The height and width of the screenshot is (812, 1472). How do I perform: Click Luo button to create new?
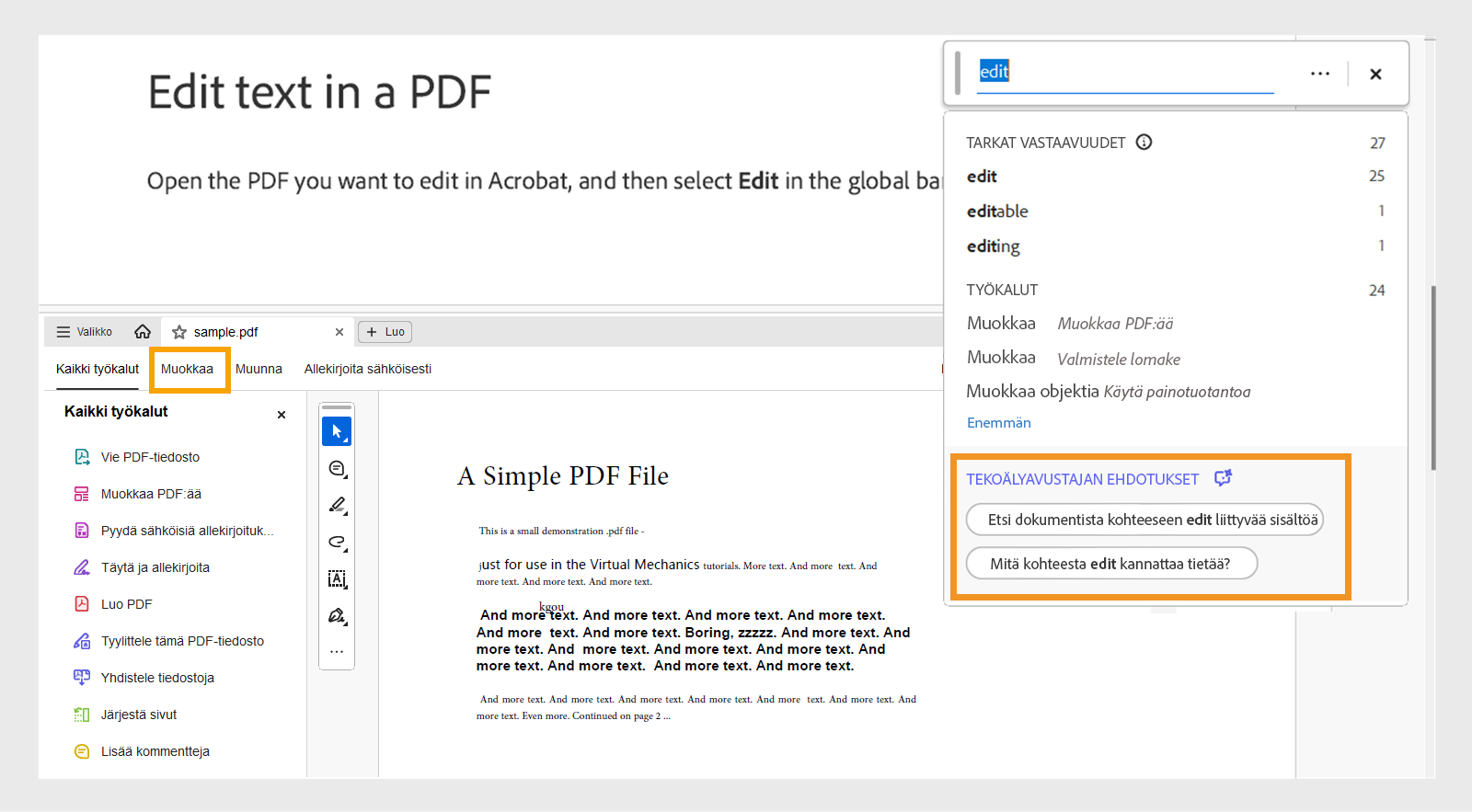click(x=385, y=332)
